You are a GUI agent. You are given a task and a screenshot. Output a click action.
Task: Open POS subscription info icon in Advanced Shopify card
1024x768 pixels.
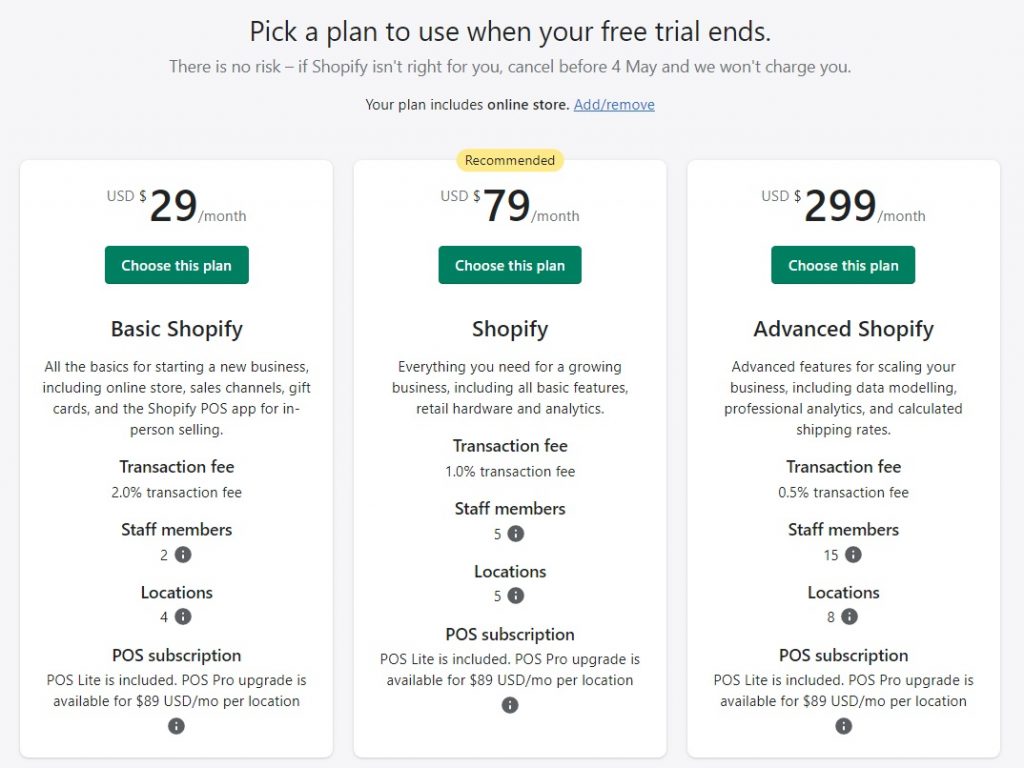[x=843, y=726]
